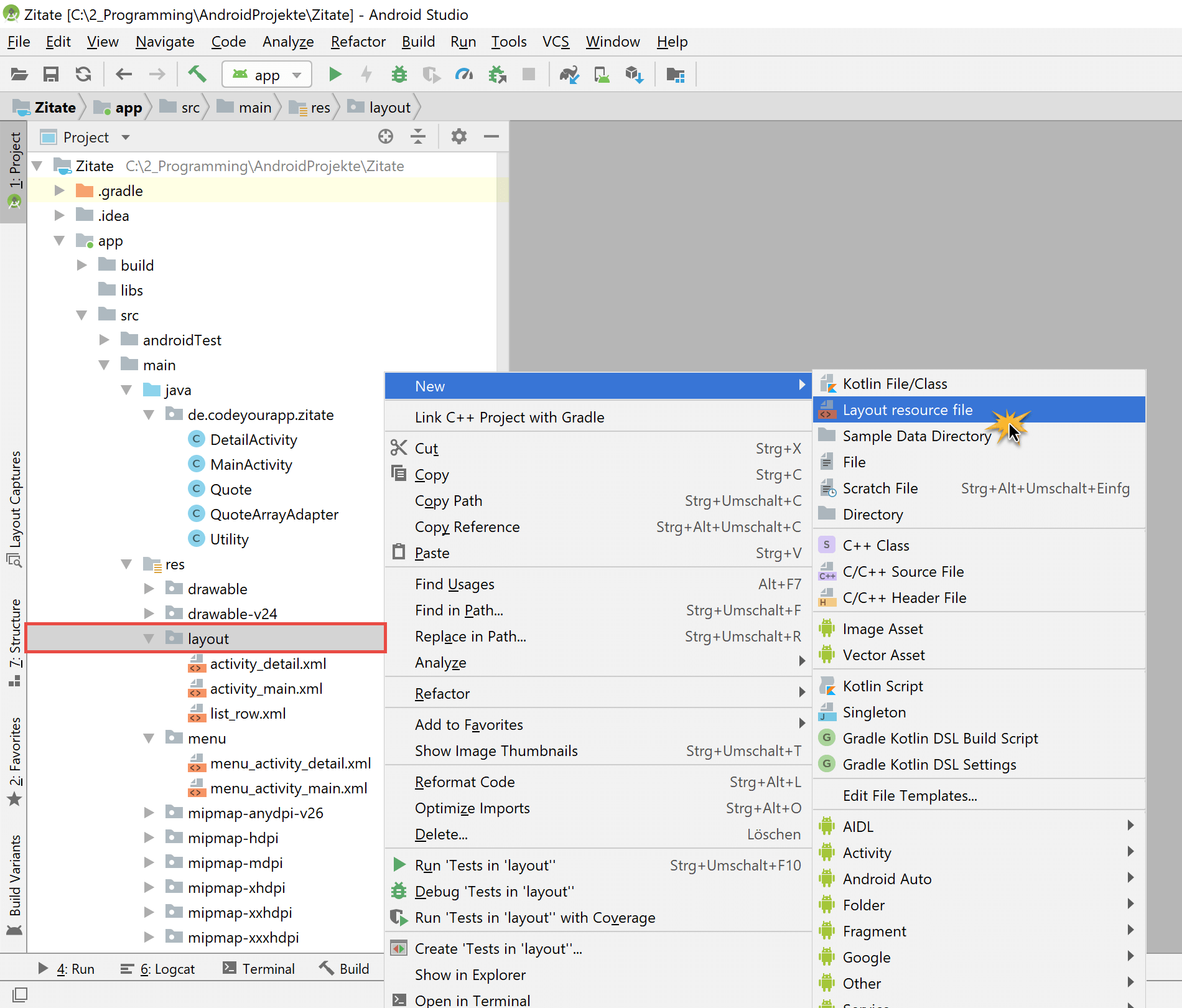Open the AVD Manager icon
The image size is (1182, 1008).
point(602,75)
